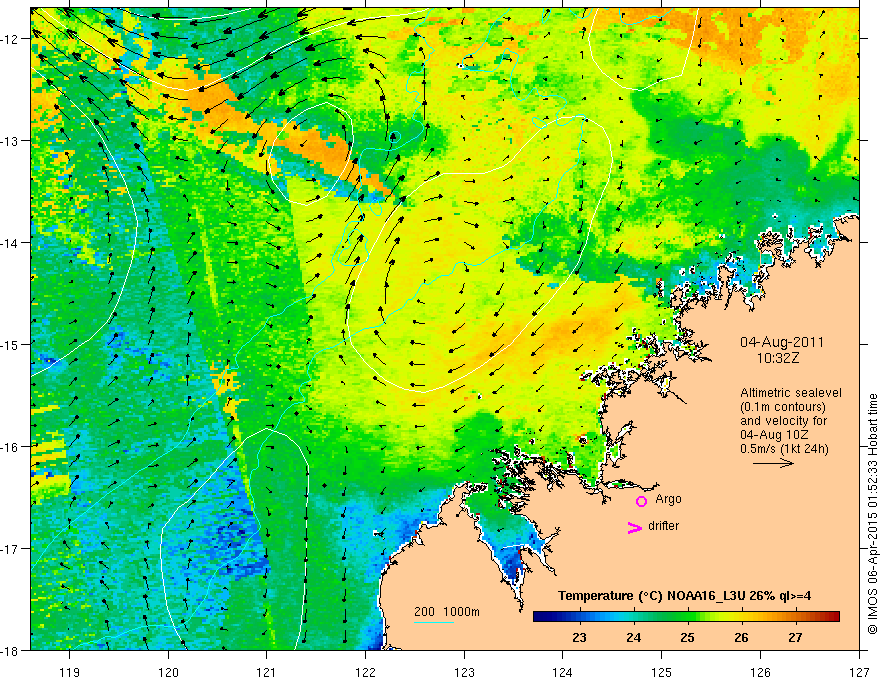
Task: Click the 'drifter' legend label
Action: [663, 526]
